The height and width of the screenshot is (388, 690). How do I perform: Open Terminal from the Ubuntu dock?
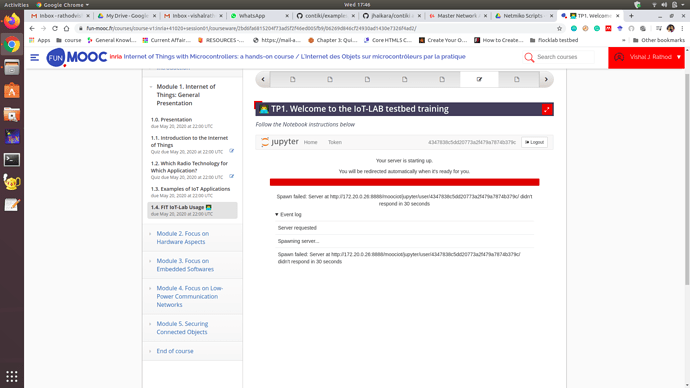[x=12, y=160]
